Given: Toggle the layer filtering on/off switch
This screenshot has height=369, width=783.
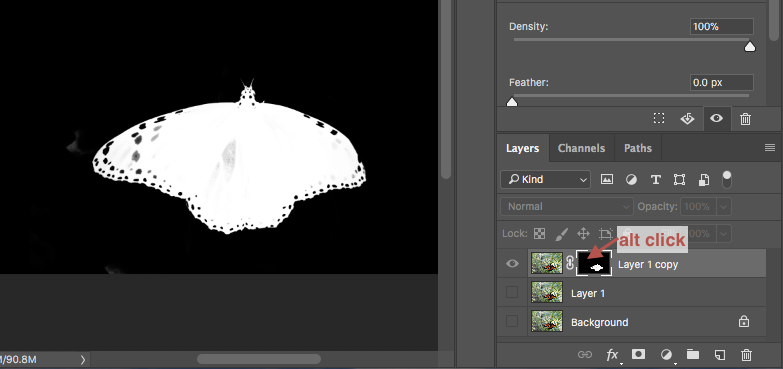Looking at the screenshot, I should [727, 179].
